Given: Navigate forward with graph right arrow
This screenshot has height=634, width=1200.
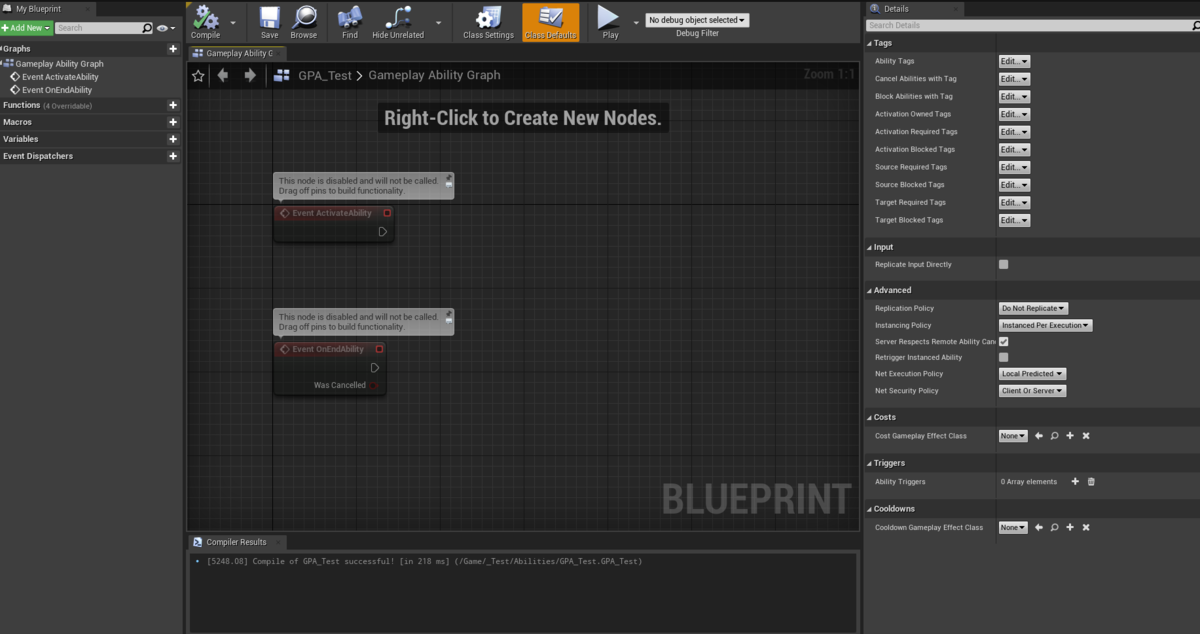Looking at the screenshot, I should tap(250, 75).
